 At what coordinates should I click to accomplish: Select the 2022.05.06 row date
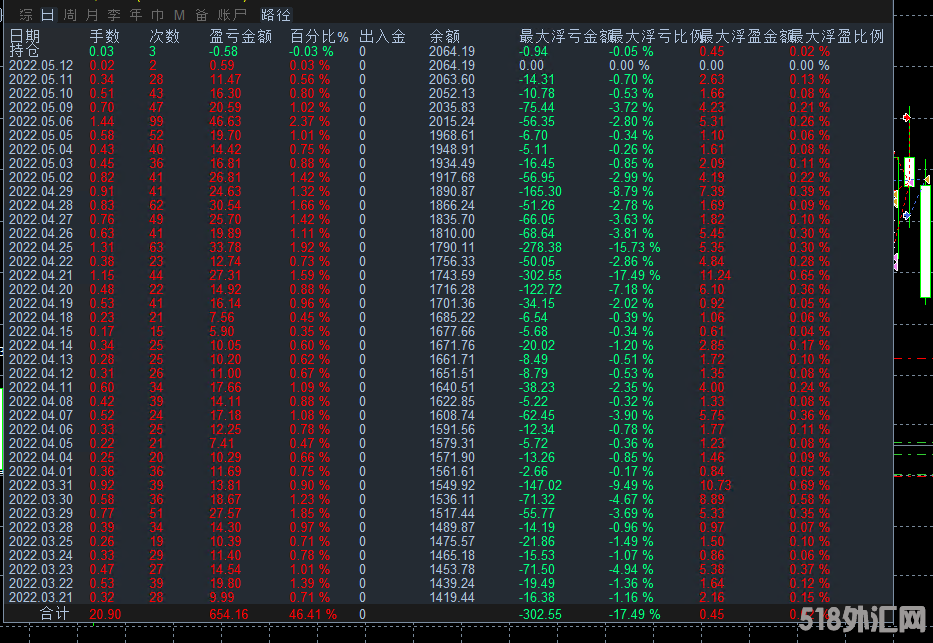[41, 121]
